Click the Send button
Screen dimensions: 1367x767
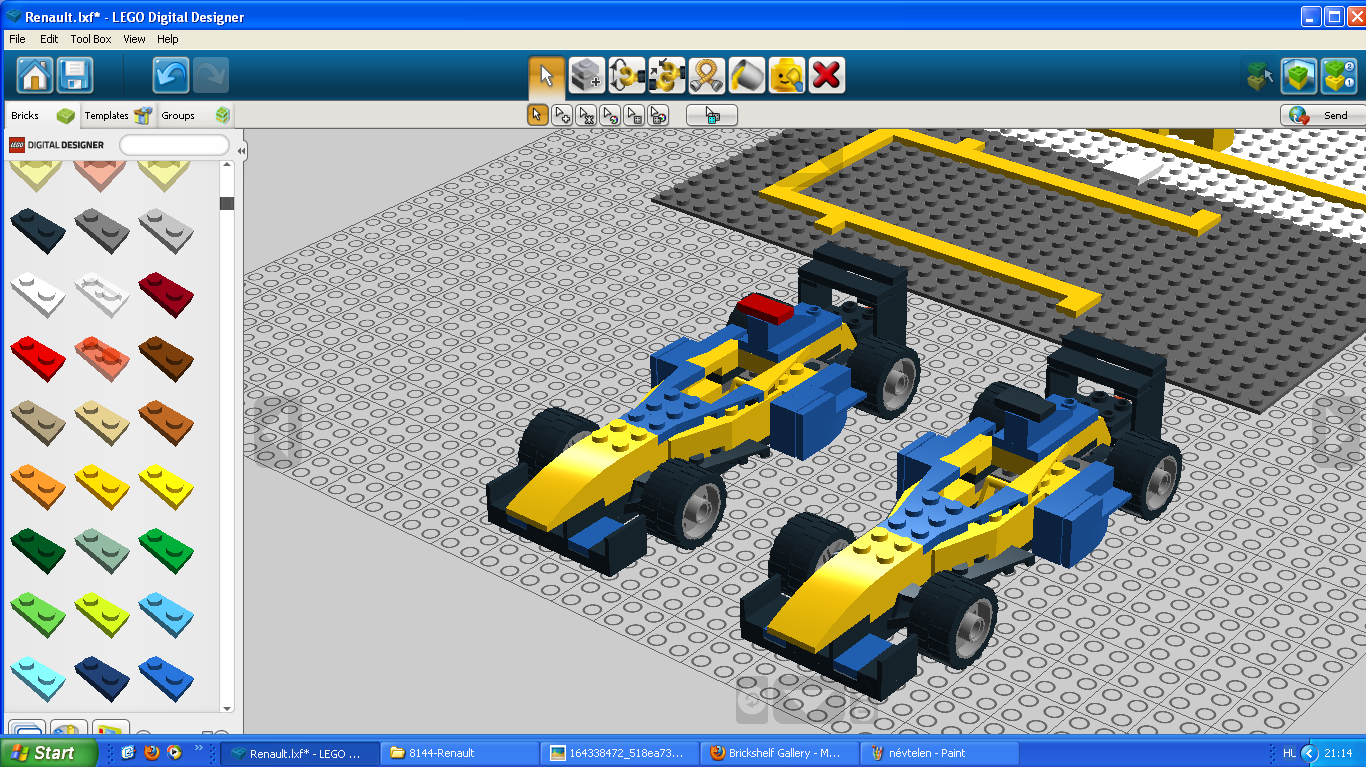pos(1322,115)
